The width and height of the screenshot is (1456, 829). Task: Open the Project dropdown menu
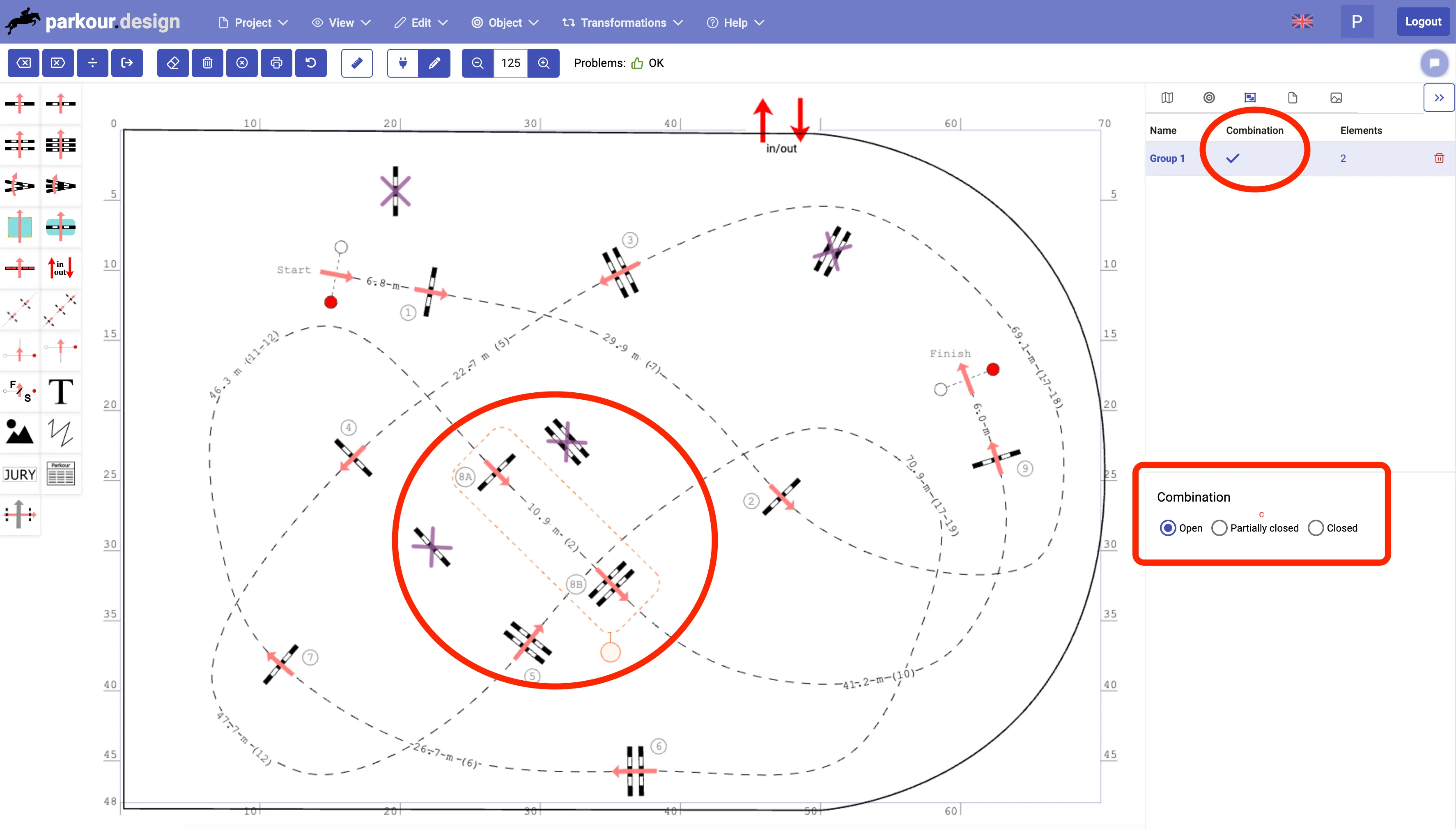[x=253, y=23]
